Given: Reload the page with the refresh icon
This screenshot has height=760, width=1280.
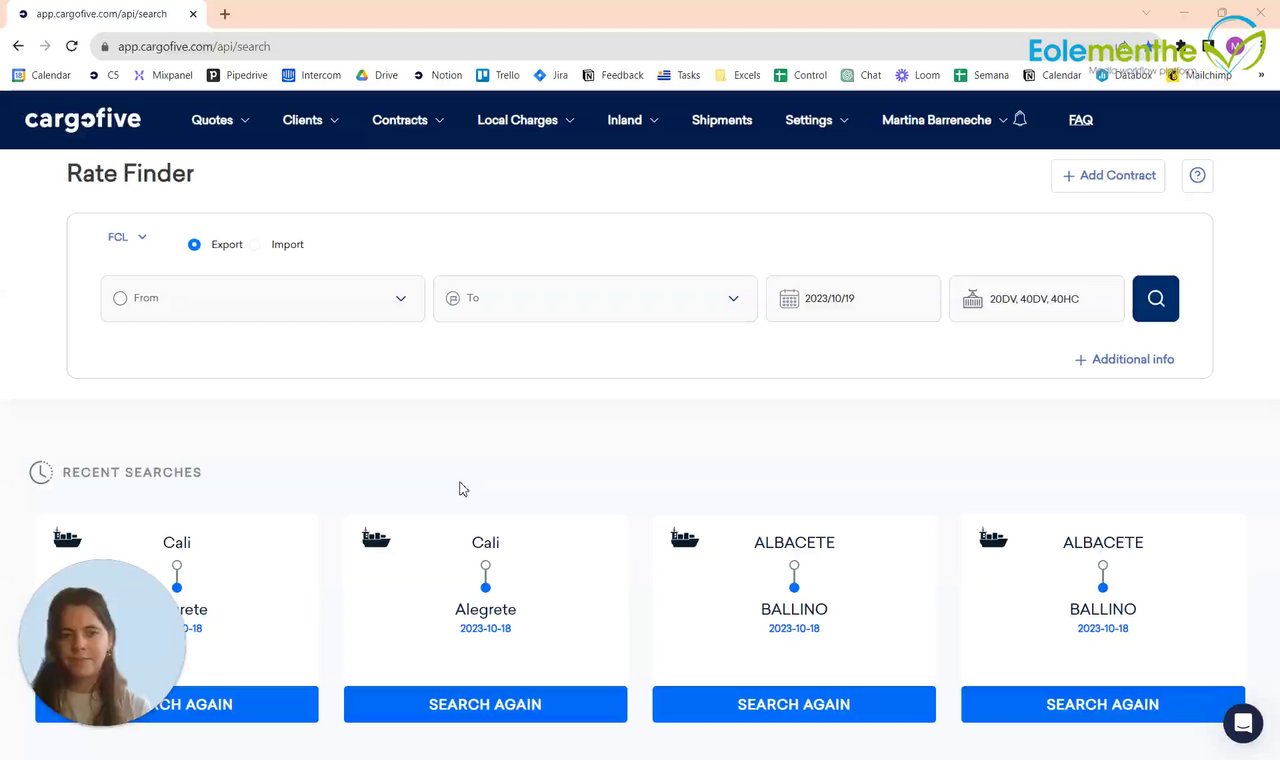Looking at the screenshot, I should pyautogui.click(x=72, y=46).
